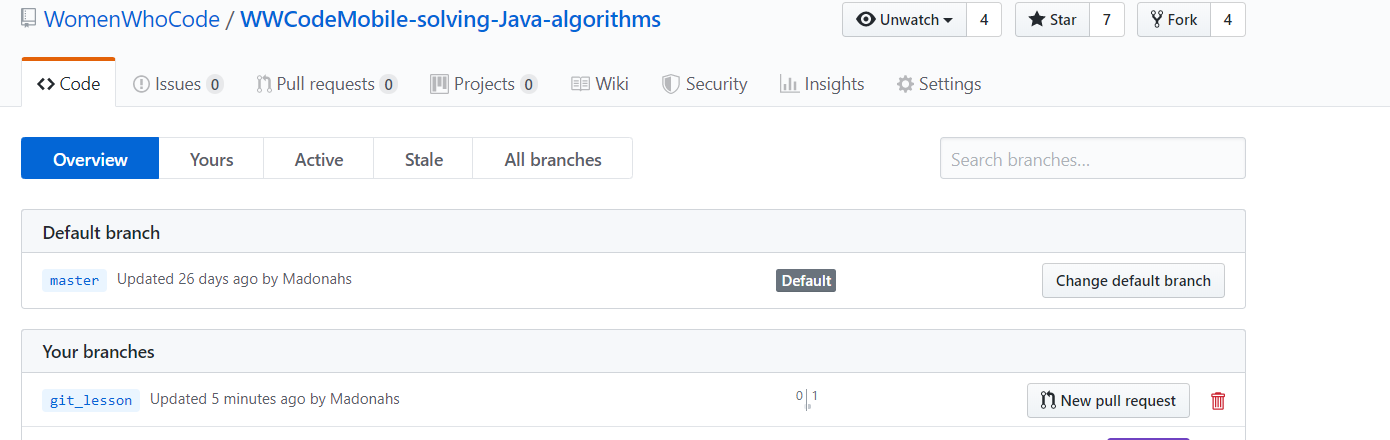Show Yours branches filter
The height and width of the screenshot is (440, 1390).
click(211, 159)
